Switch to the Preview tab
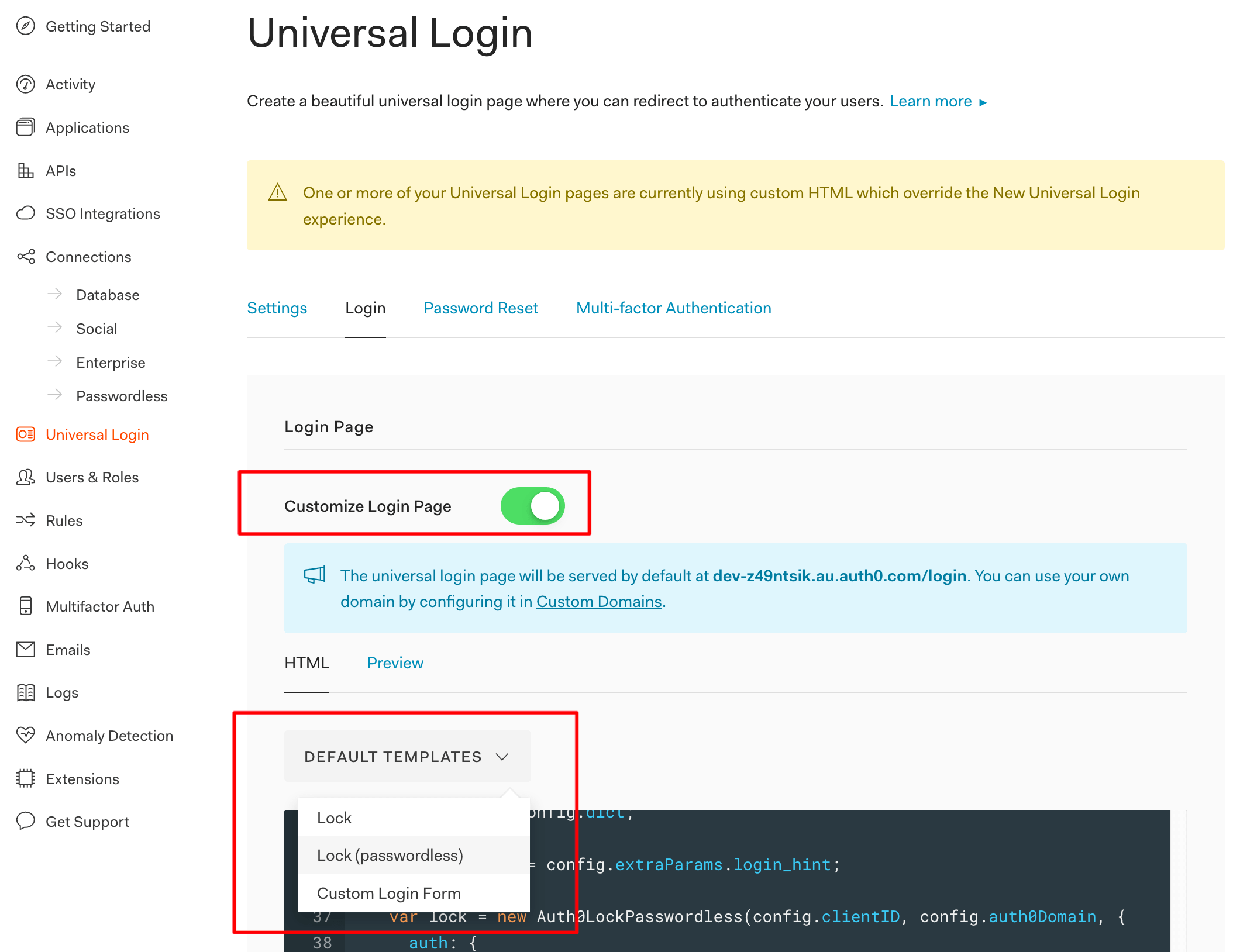Viewport: 1240px width, 952px height. [395, 663]
